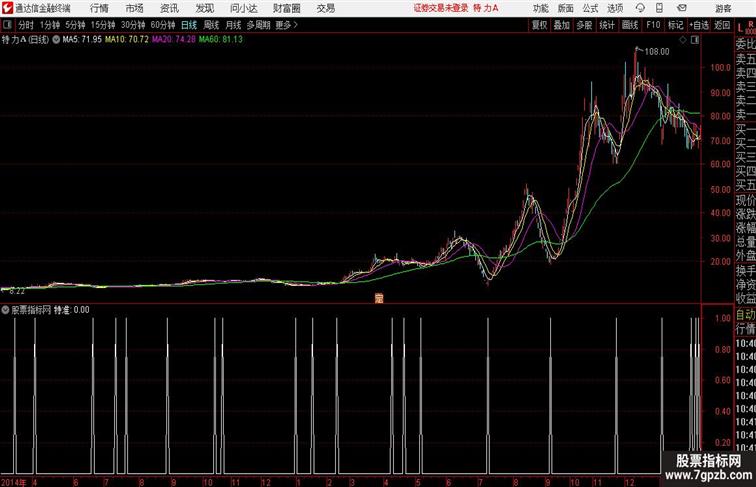Click the 游客 guest account label

click(723, 8)
